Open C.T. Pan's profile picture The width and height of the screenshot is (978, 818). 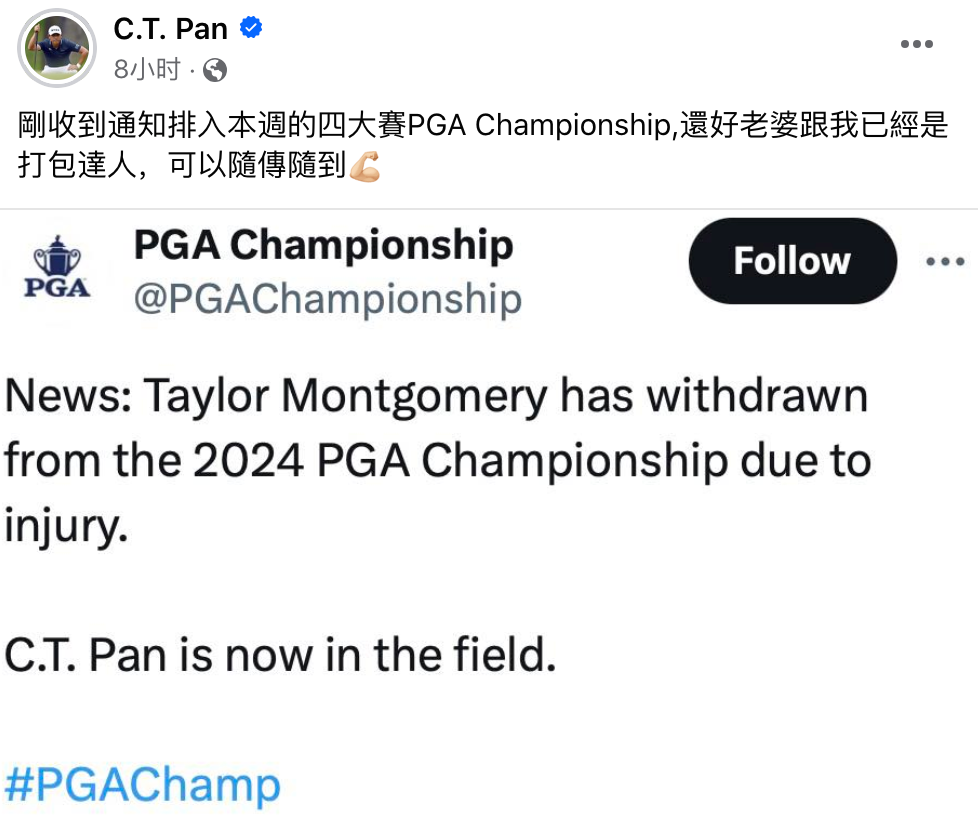coord(57,48)
